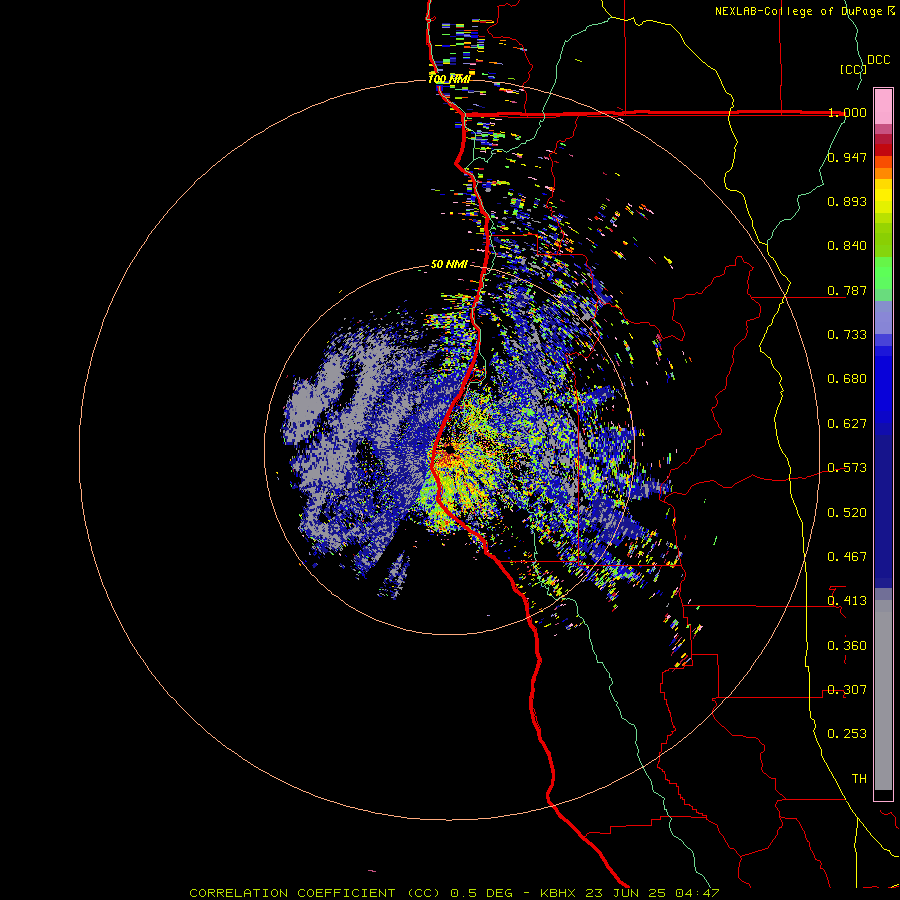Select the 0.680 scale value
900x900 pixels.
847,379
